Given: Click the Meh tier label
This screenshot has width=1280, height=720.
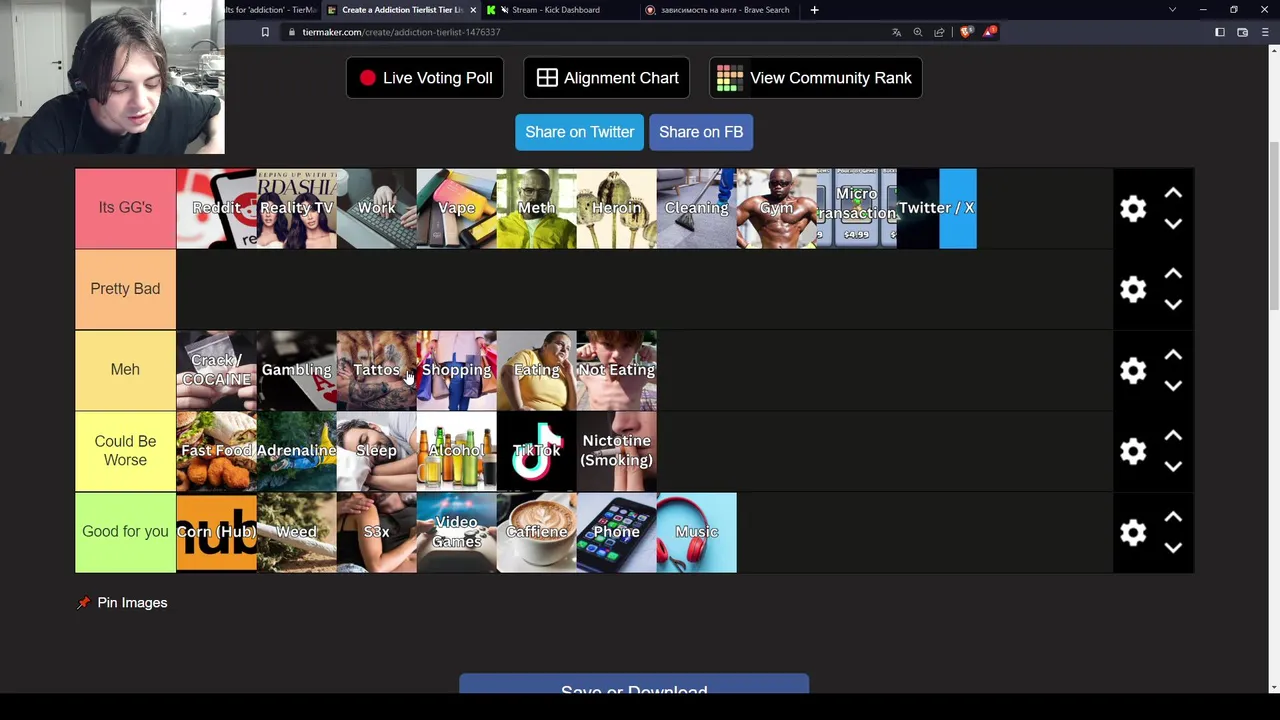Looking at the screenshot, I should click(125, 370).
